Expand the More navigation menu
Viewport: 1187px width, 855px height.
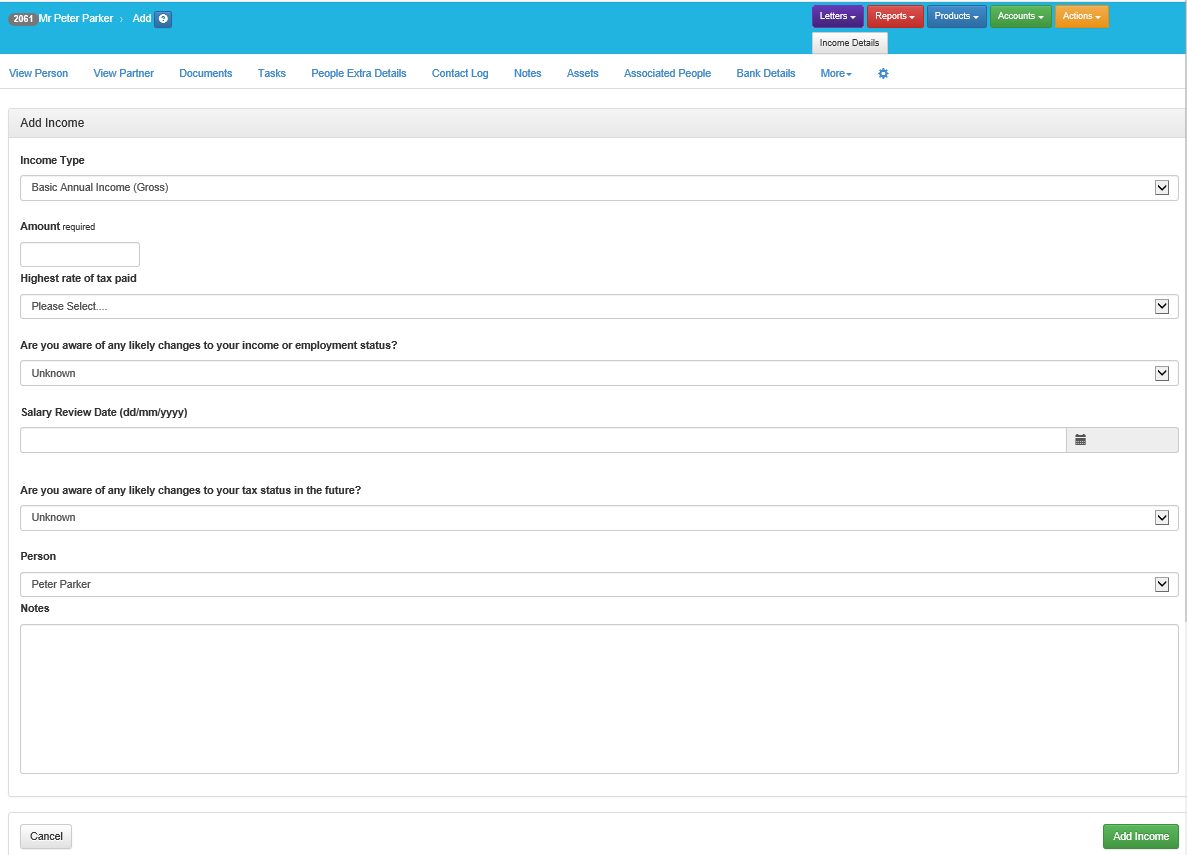coord(835,74)
